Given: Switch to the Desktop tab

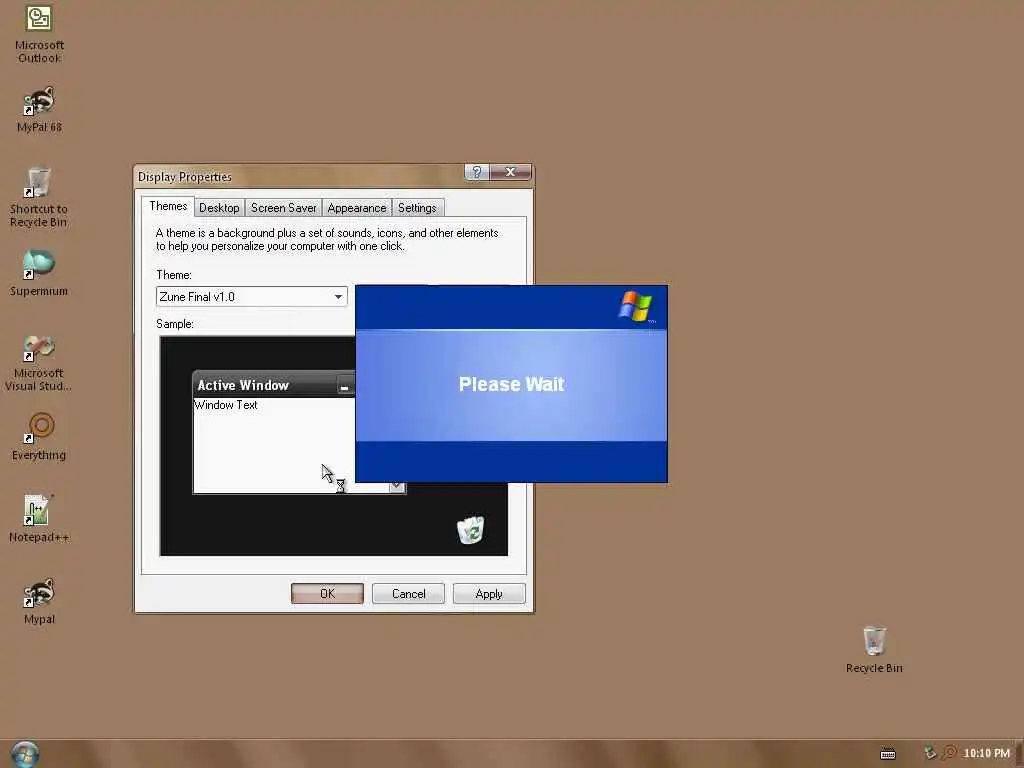Looking at the screenshot, I should pos(219,208).
